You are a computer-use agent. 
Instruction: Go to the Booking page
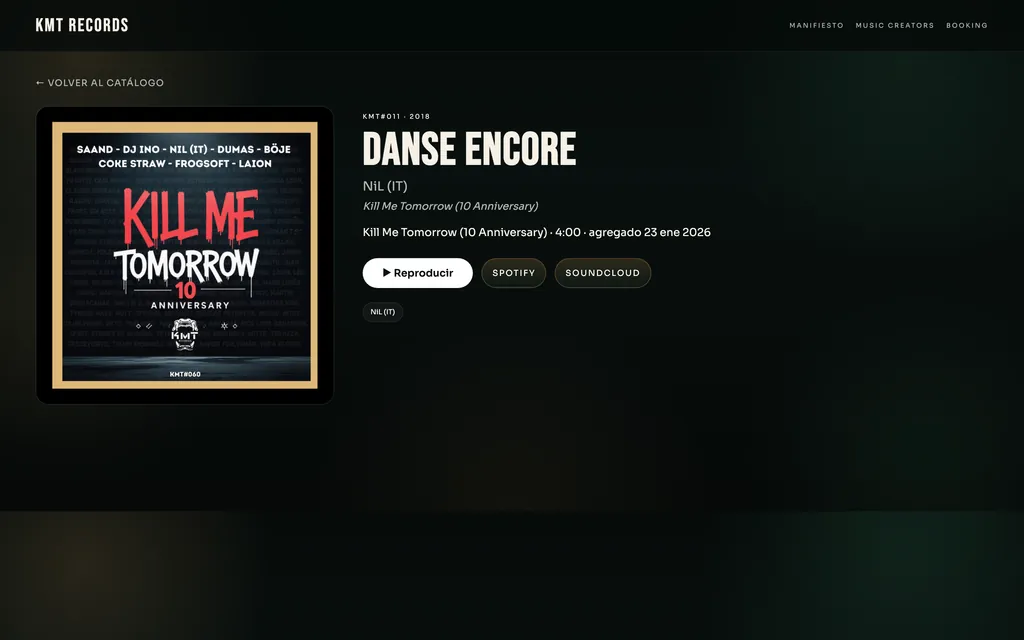click(x=967, y=25)
